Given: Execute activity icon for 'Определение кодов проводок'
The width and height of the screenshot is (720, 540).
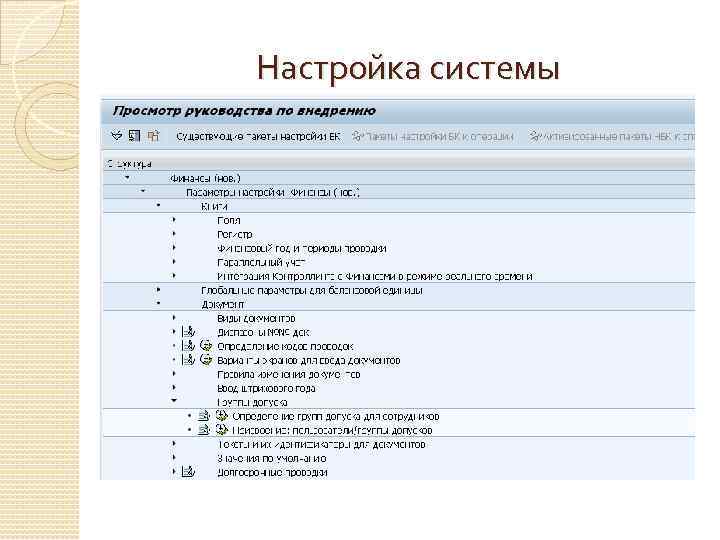Looking at the screenshot, I should coord(206,346).
